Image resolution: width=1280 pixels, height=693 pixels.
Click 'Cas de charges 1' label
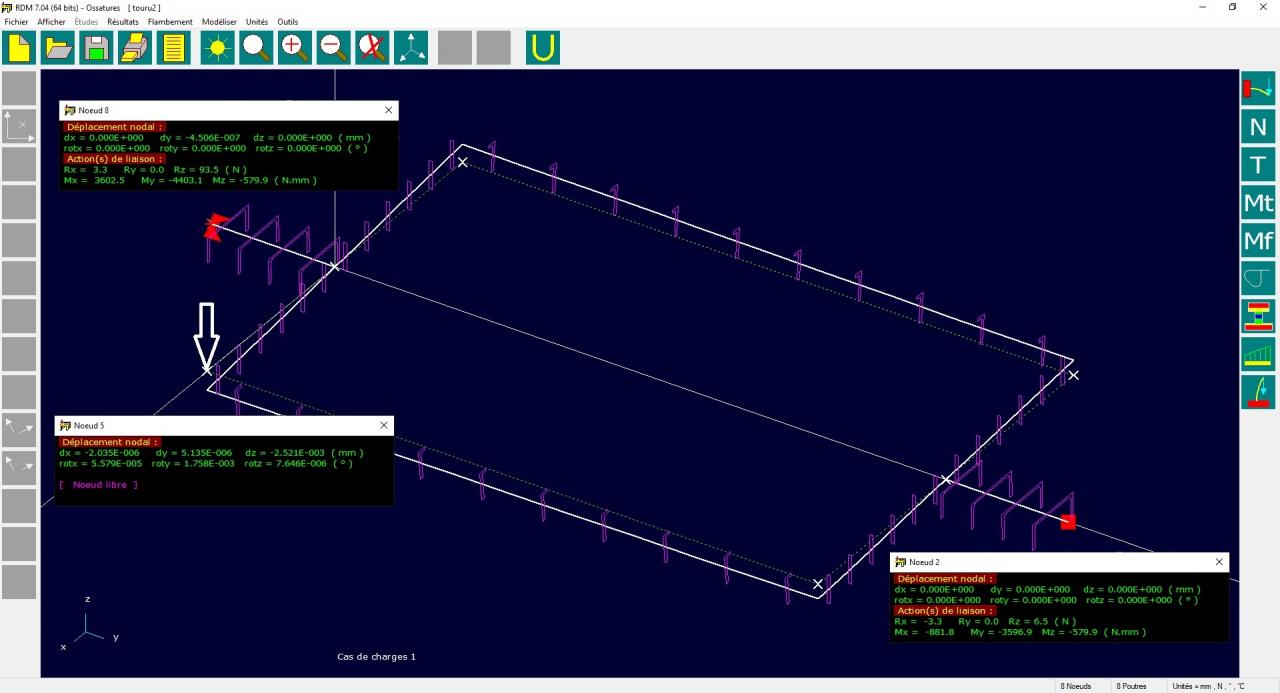pos(376,657)
